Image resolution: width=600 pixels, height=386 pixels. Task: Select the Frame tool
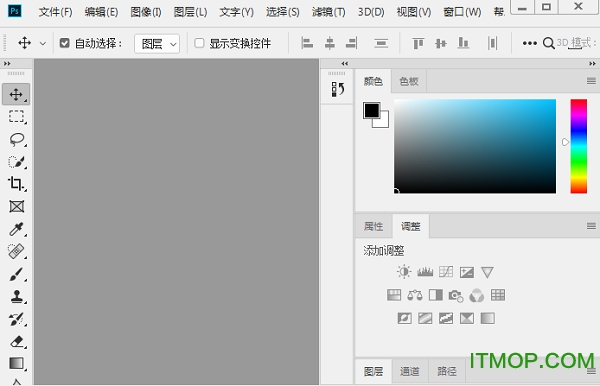[x=16, y=207]
